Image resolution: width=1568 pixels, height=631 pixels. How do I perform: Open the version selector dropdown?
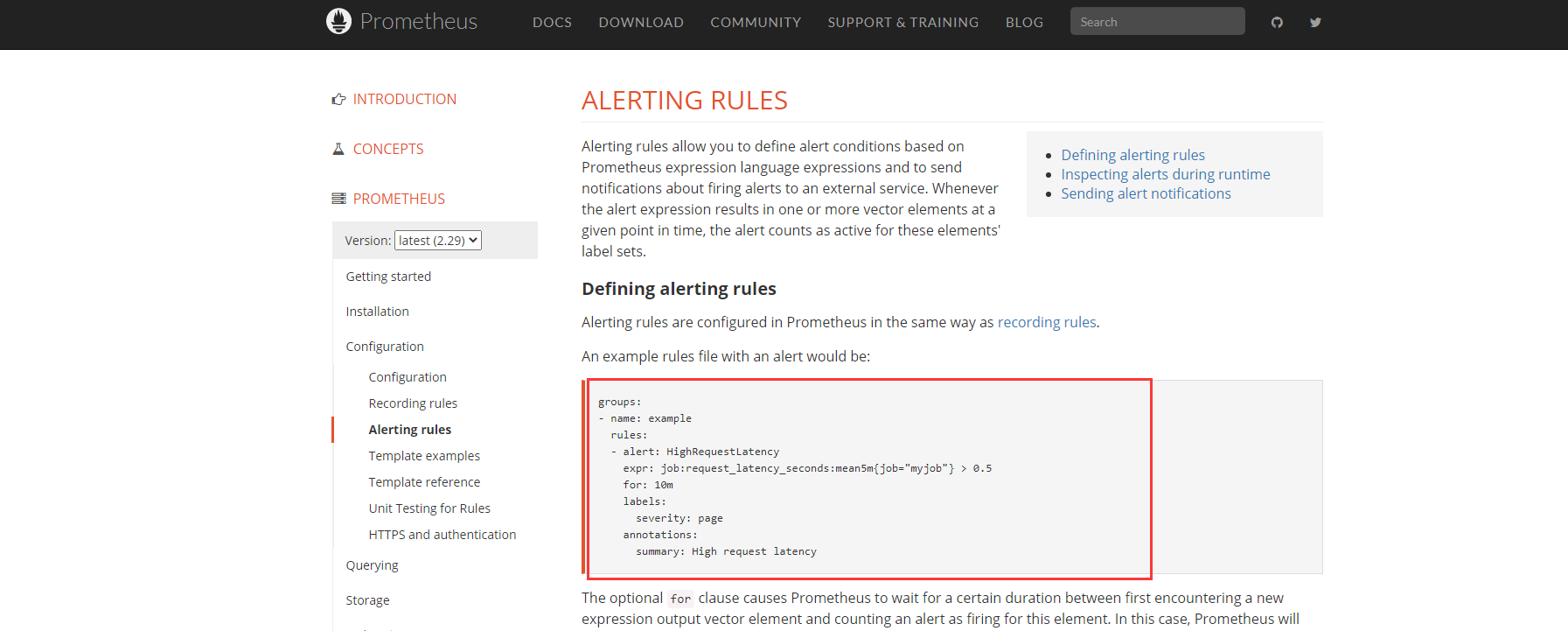[x=438, y=241]
